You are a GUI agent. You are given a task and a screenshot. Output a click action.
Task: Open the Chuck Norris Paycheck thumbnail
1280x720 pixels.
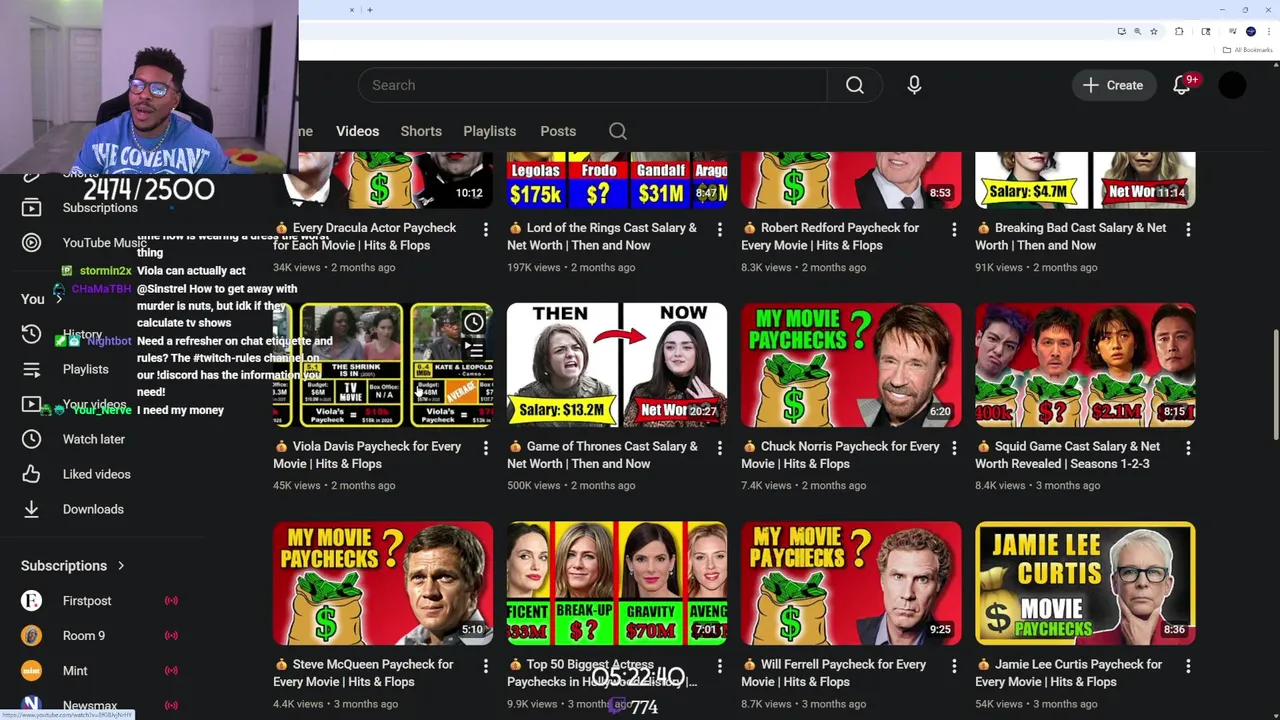pyautogui.click(x=851, y=365)
